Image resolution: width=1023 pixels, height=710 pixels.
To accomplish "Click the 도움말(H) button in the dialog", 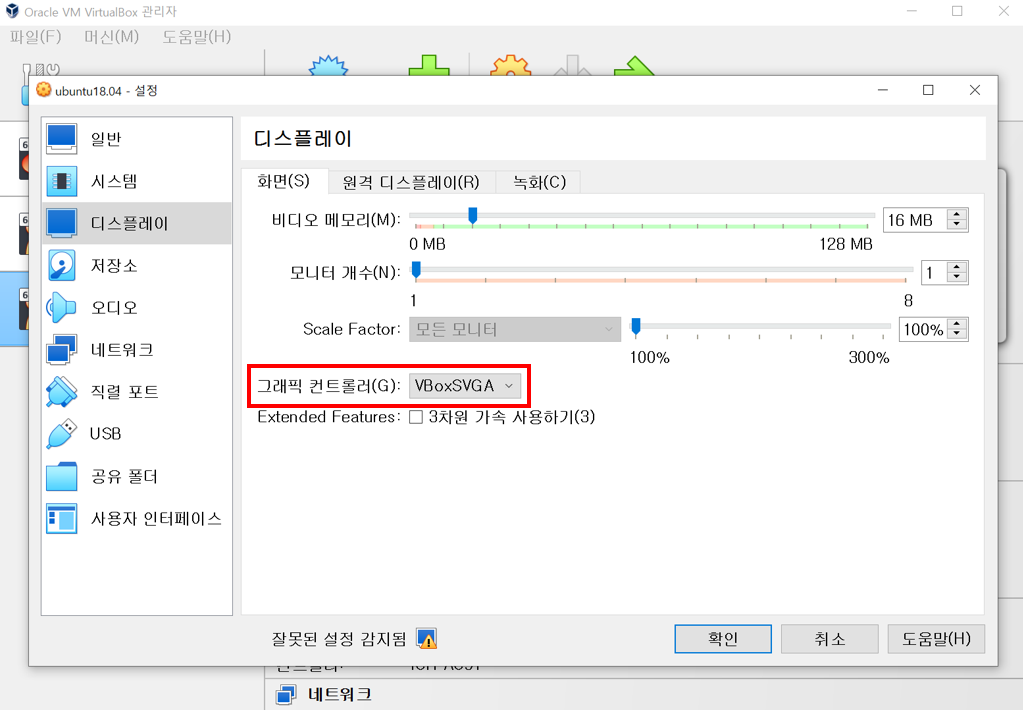I will [936, 639].
